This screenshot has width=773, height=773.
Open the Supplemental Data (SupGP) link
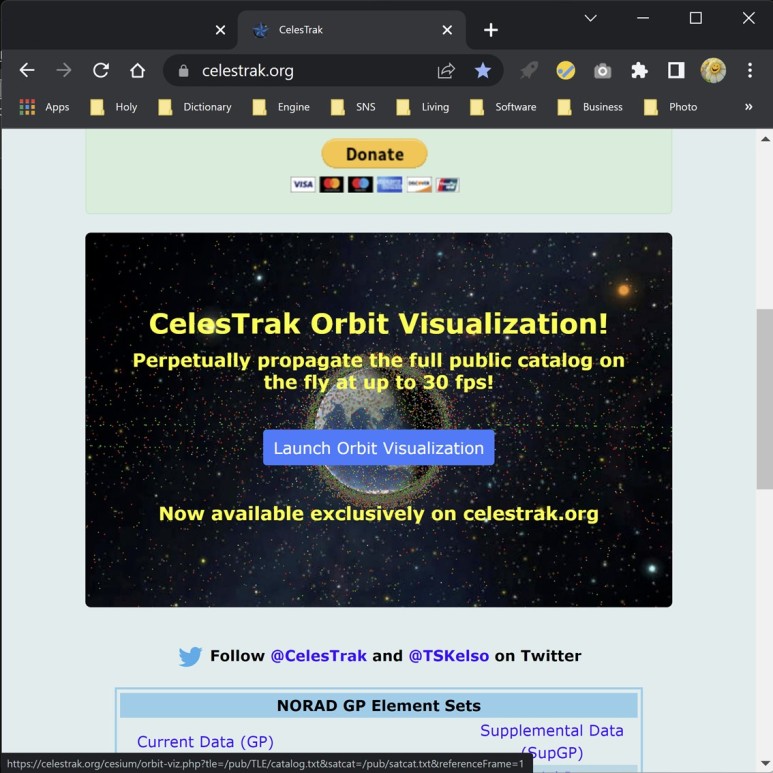pyautogui.click(x=552, y=741)
